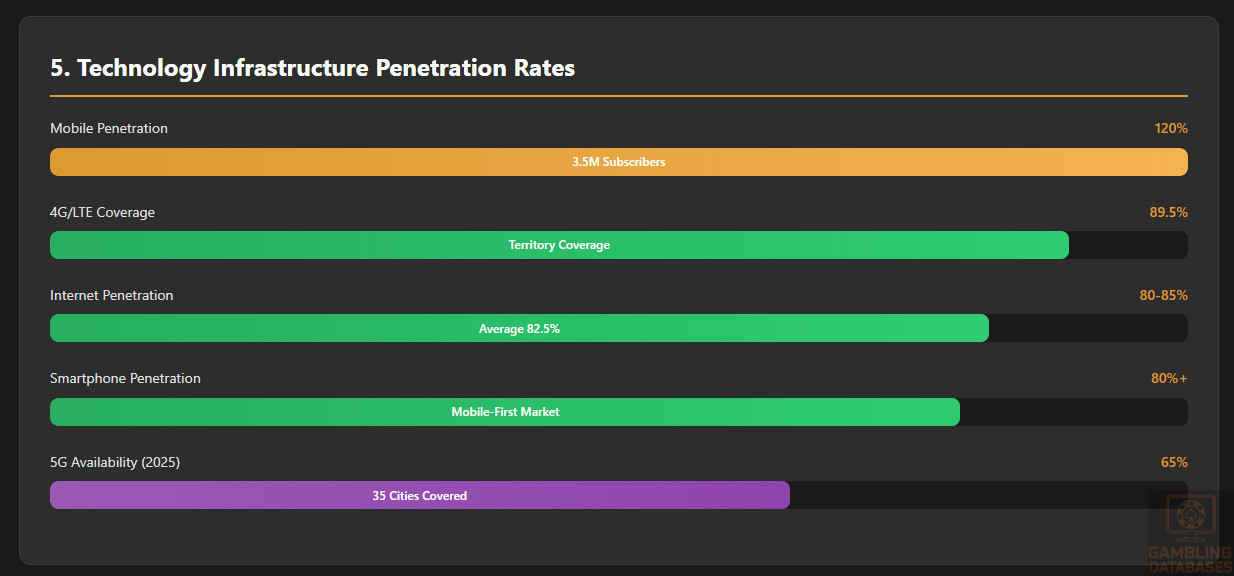Select the Technology Infrastructure Penetration Rates heading
This screenshot has width=1234, height=576.
tap(313, 68)
